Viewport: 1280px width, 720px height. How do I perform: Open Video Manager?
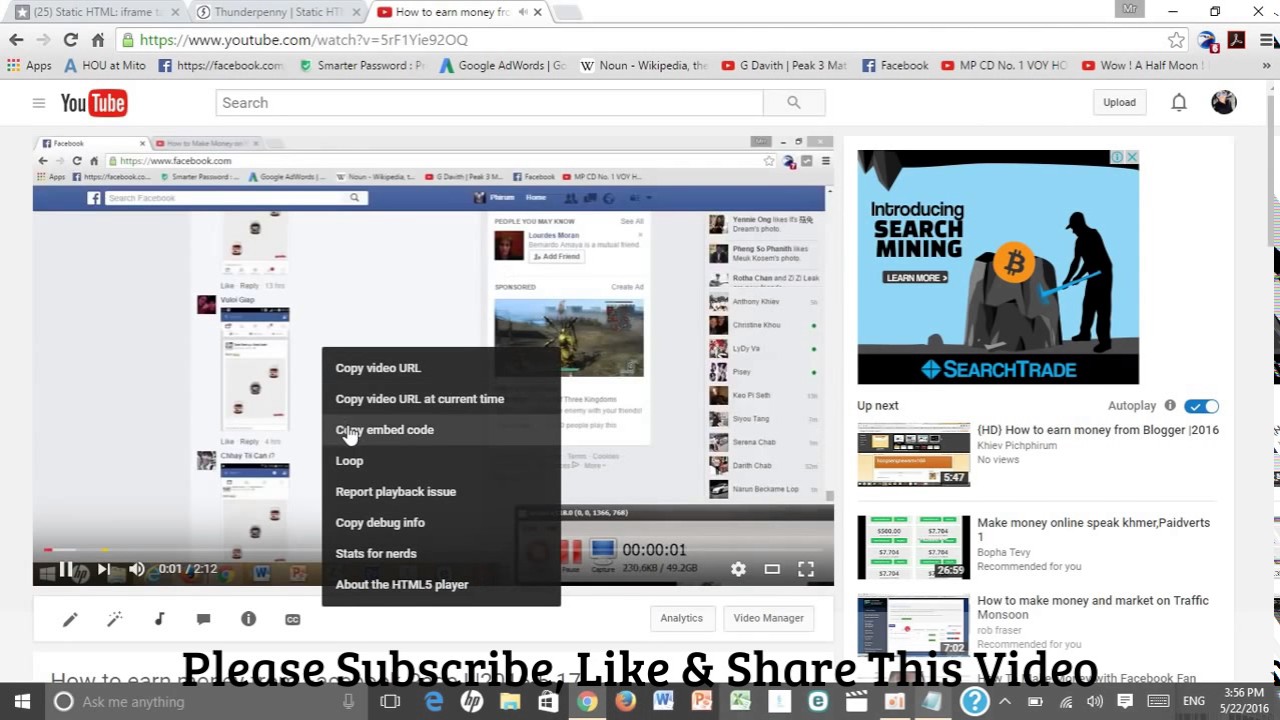point(768,618)
